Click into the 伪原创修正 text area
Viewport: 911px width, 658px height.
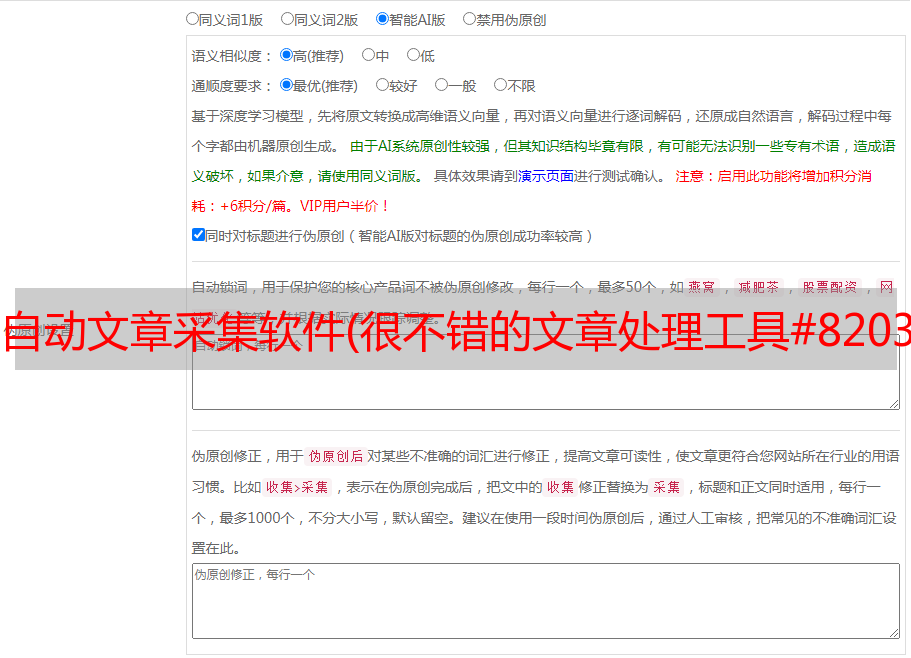(546, 601)
